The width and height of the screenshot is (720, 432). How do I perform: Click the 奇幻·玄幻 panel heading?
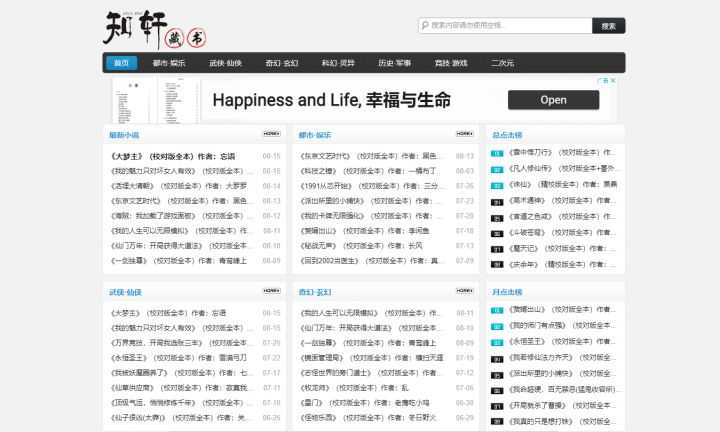coord(315,292)
